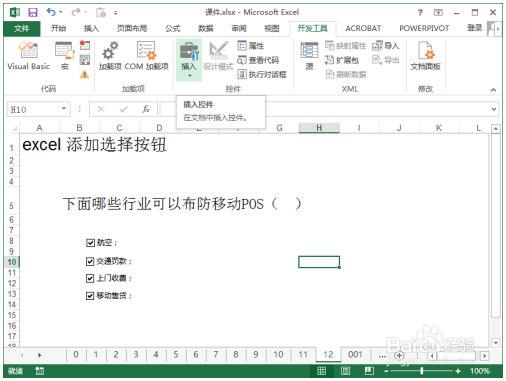The width and height of the screenshot is (506, 381).
Task: Switch to Normal view in status bar
Action: pos(321,371)
